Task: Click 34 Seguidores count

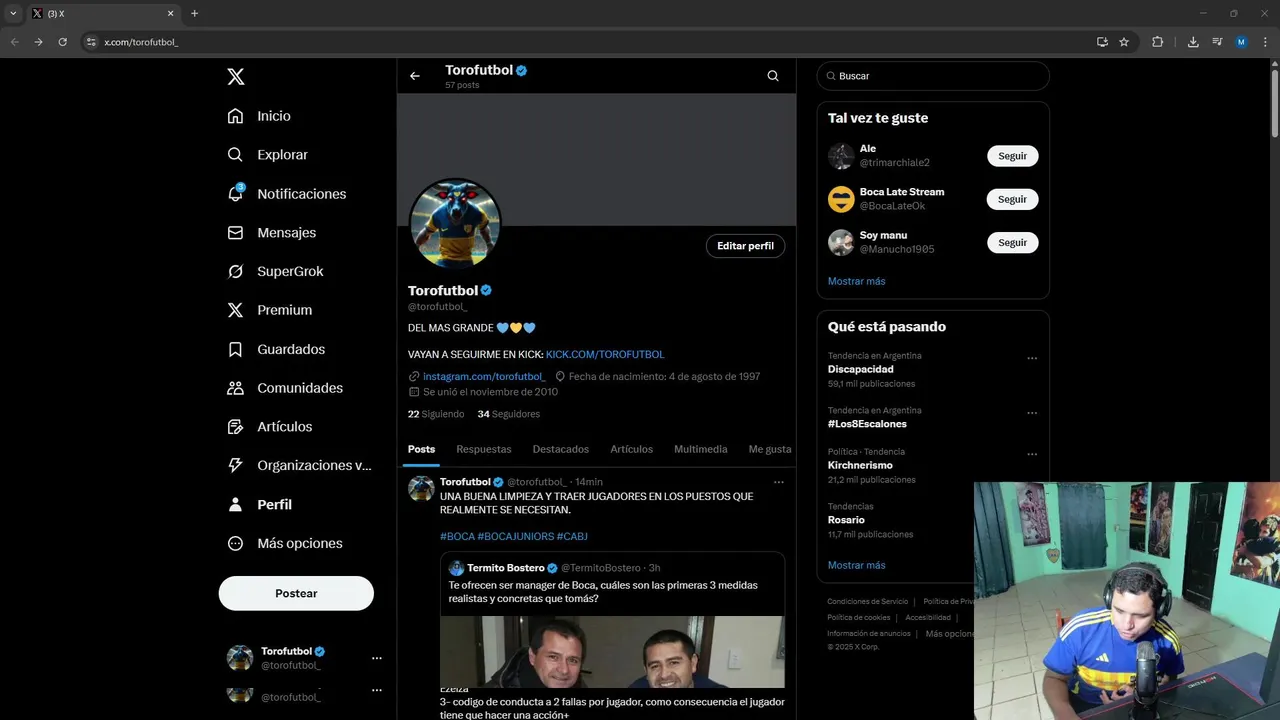Action: pyautogui.click(x=509, y=414)
